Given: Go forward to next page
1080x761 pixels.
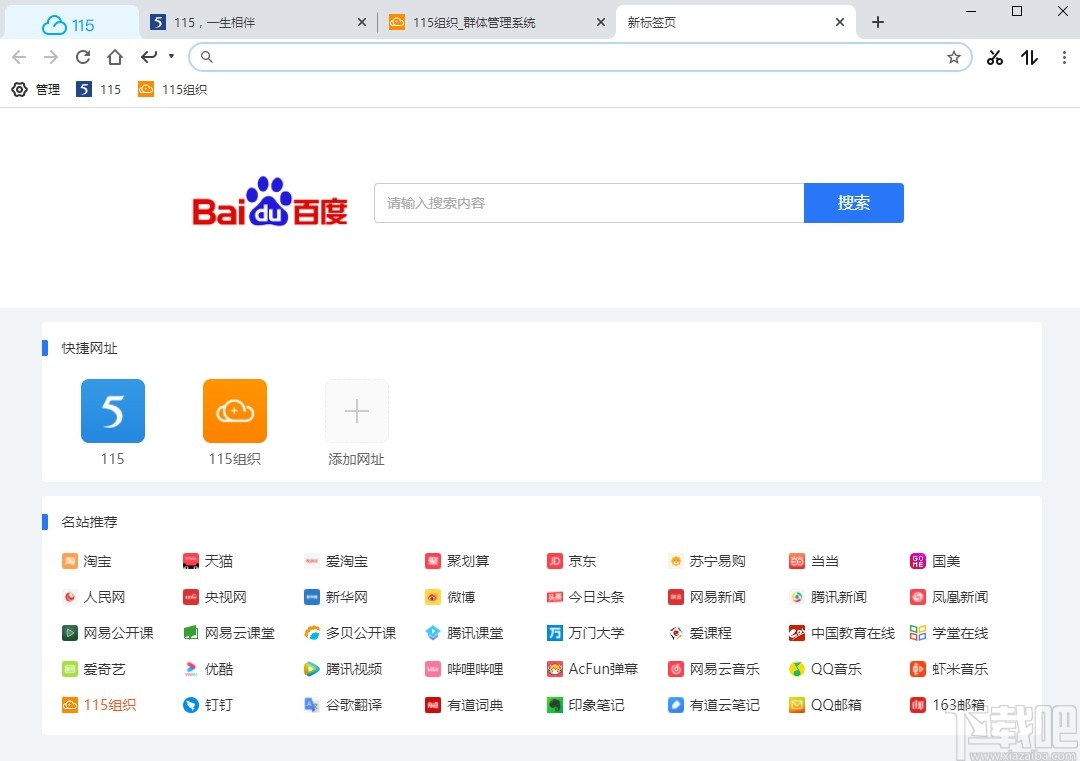Looking at the screenshot, I should tap(51, 57).
